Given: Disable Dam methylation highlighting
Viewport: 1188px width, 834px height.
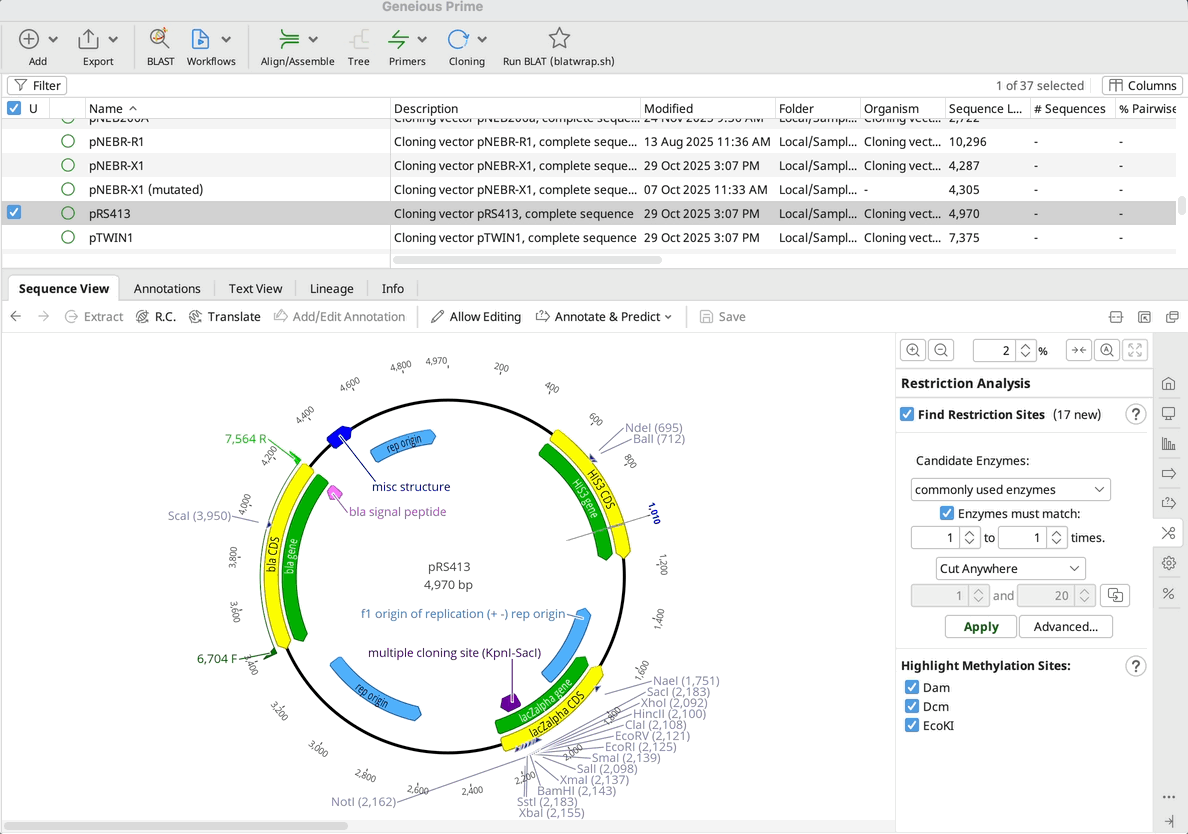Looking at the screenshot, I should coord(912,687).
